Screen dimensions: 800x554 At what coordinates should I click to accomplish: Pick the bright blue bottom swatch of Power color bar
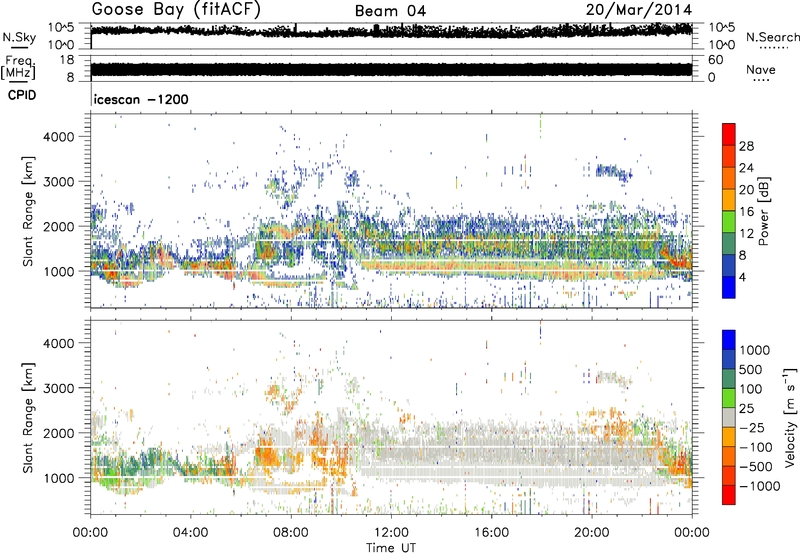(729, 288)
